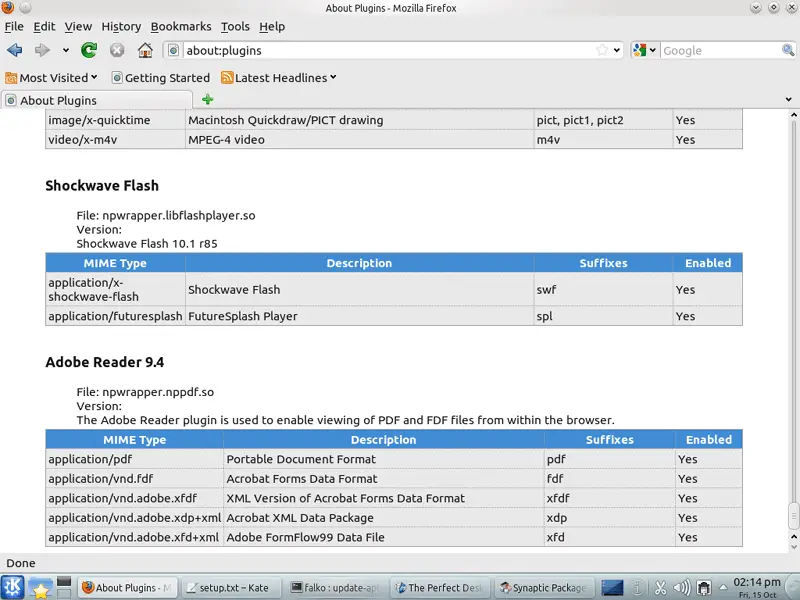The image size is (800, 600).
Task: Click the Portable Document Format description
Action: 301,459
